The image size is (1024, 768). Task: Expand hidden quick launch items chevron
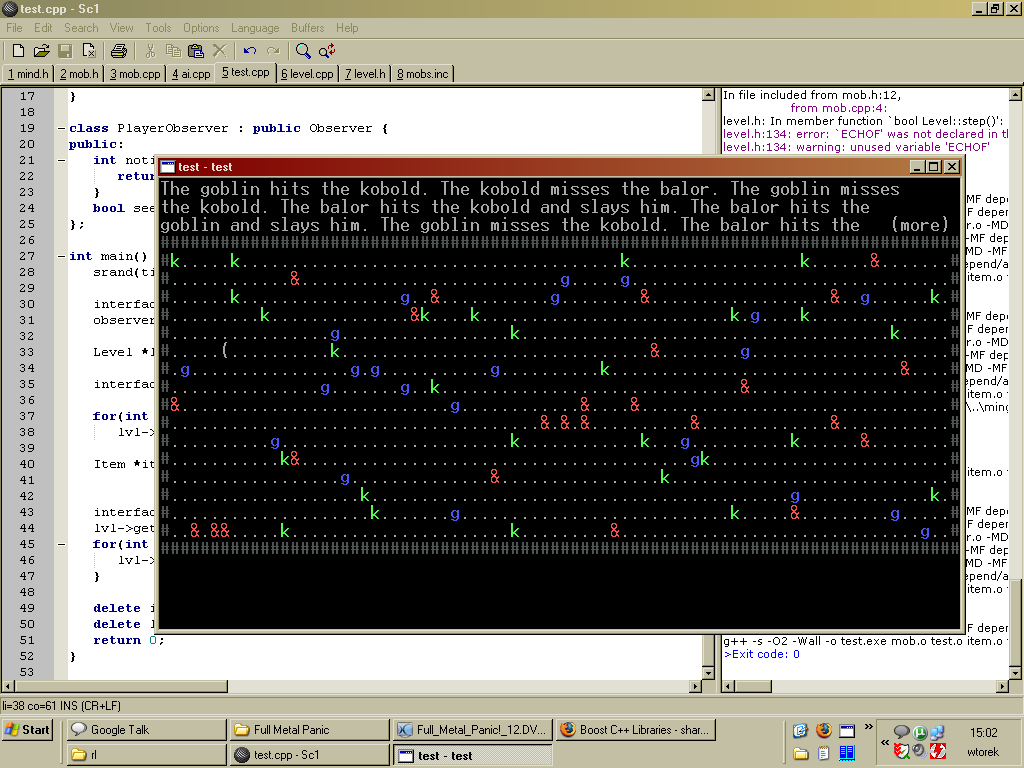point(868,726)
